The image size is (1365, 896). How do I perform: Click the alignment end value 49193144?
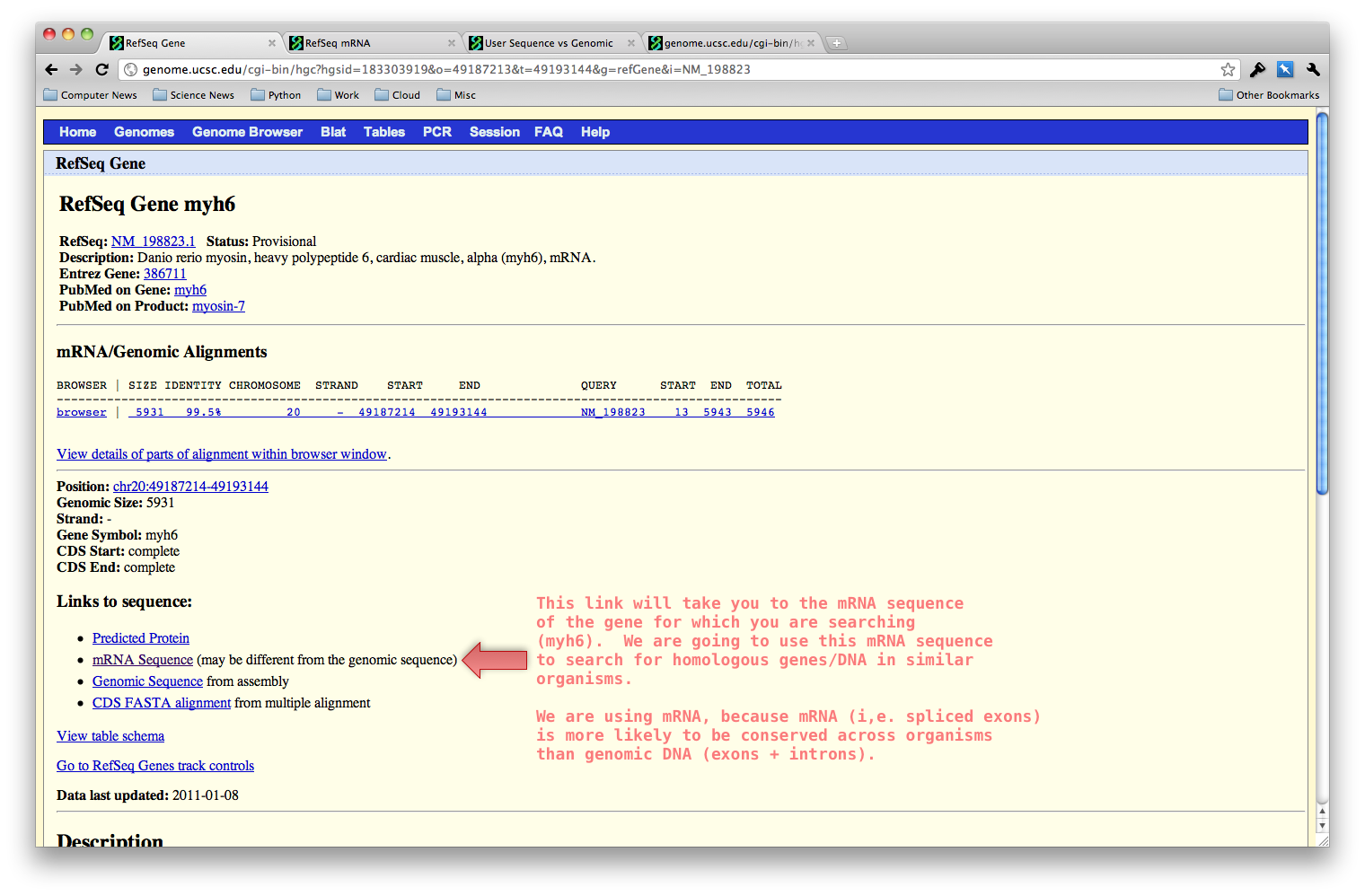(459, 412)
